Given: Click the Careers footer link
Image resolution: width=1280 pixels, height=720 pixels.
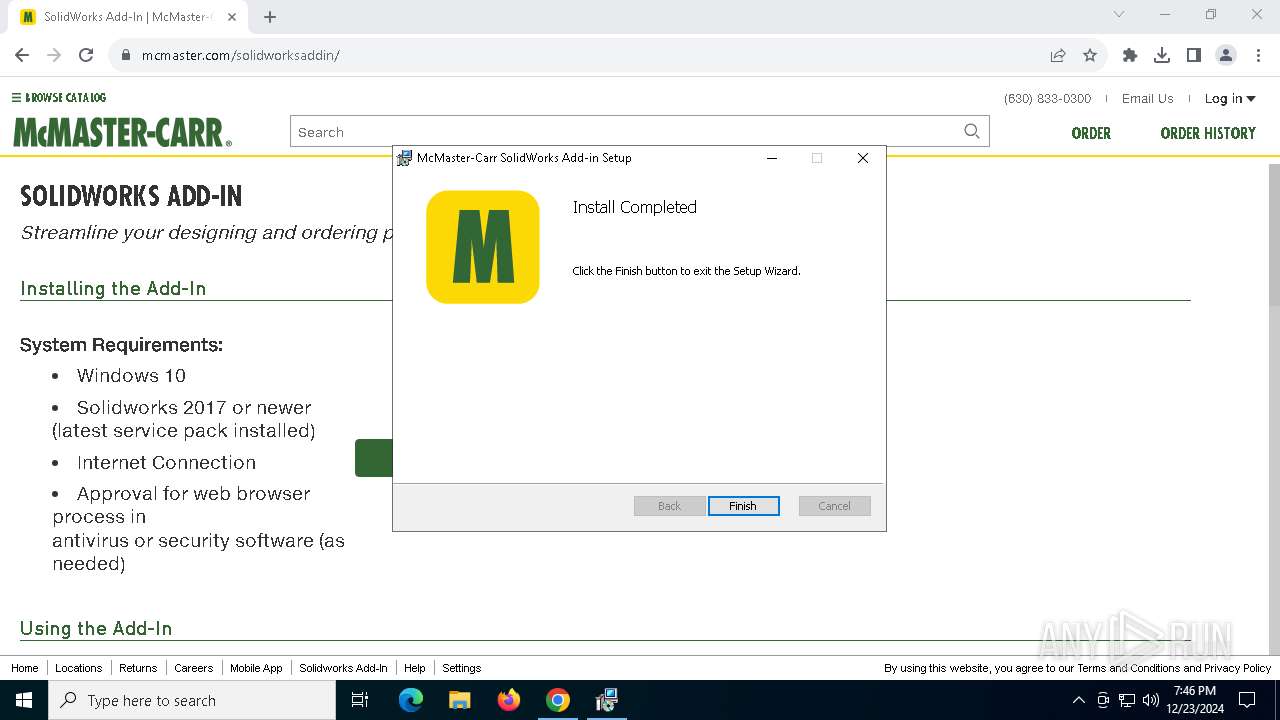Looking at the screenshot, I should [x=193, y=668].
